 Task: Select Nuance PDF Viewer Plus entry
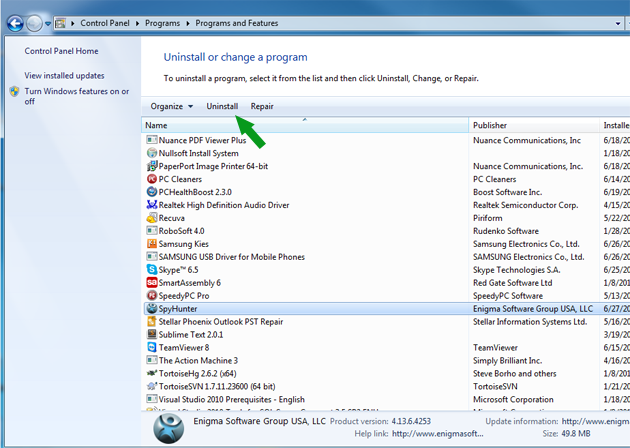point(202,140)
